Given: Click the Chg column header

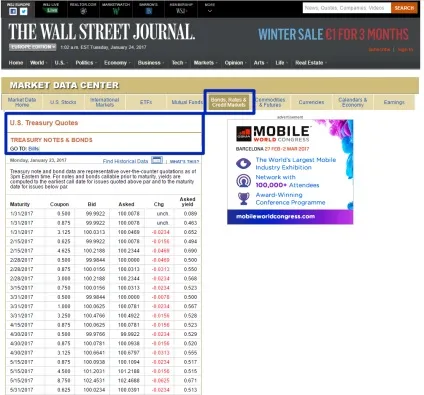Looking at the screenshot, I should tap(159, 204).
